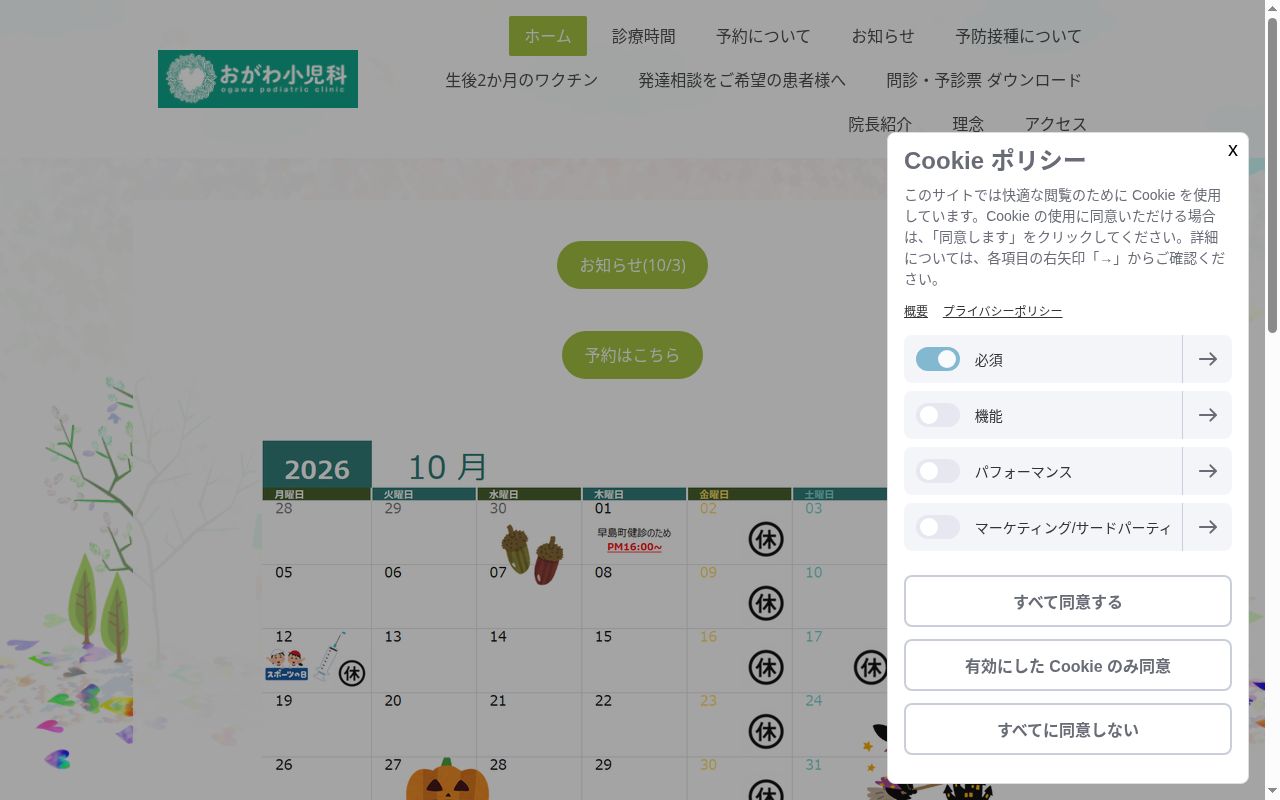Screen dimensions: 1280x800
Task: Select 生後2か月のワクチン in navigation
Action: pos(522,80)
